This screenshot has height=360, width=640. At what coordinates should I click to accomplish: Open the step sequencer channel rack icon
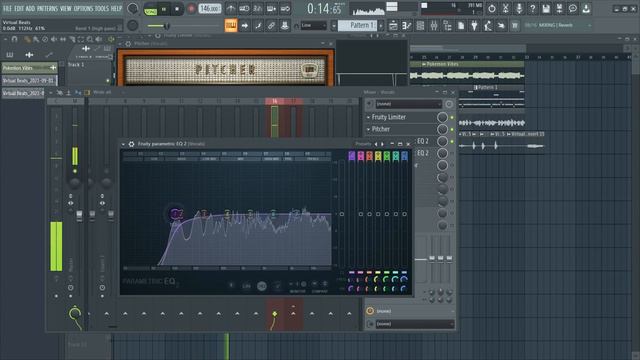[x=420, y=26]
